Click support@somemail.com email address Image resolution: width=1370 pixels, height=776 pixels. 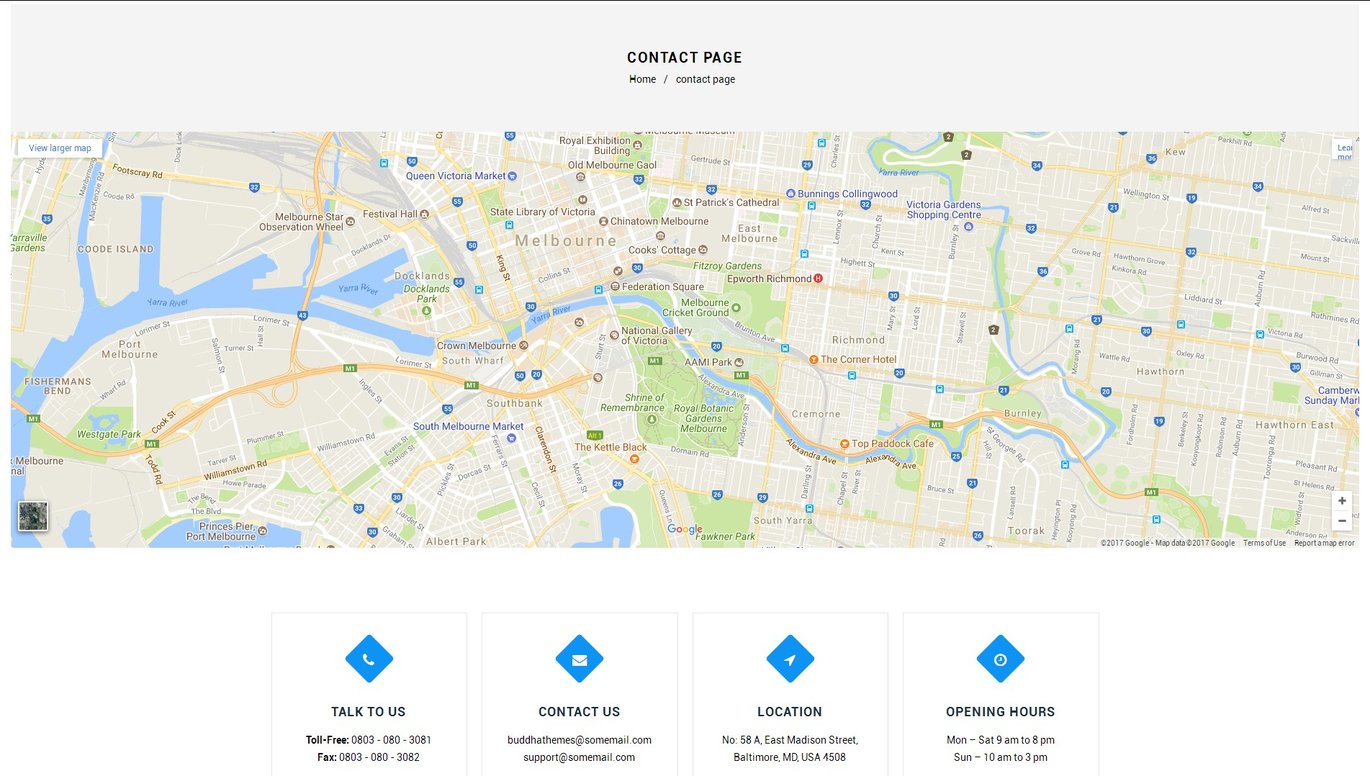pyautogui.click(x=579, y=757)
